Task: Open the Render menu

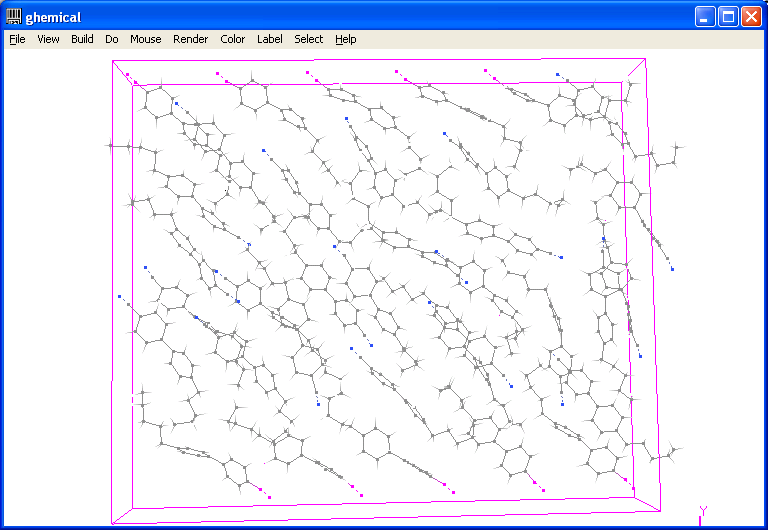Action: pyautogui.click(x=191, y=39)
